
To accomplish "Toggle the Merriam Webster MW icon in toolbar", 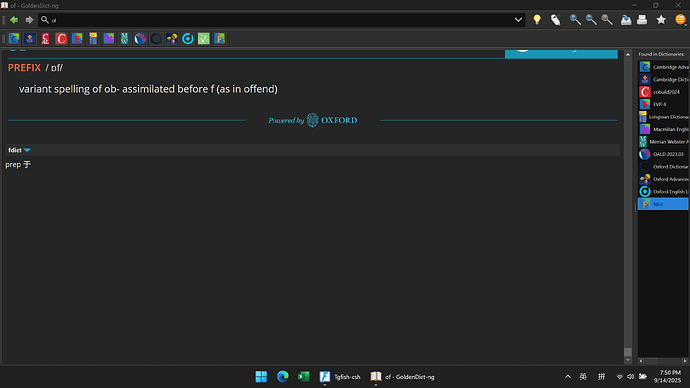I will pos(125,39).
